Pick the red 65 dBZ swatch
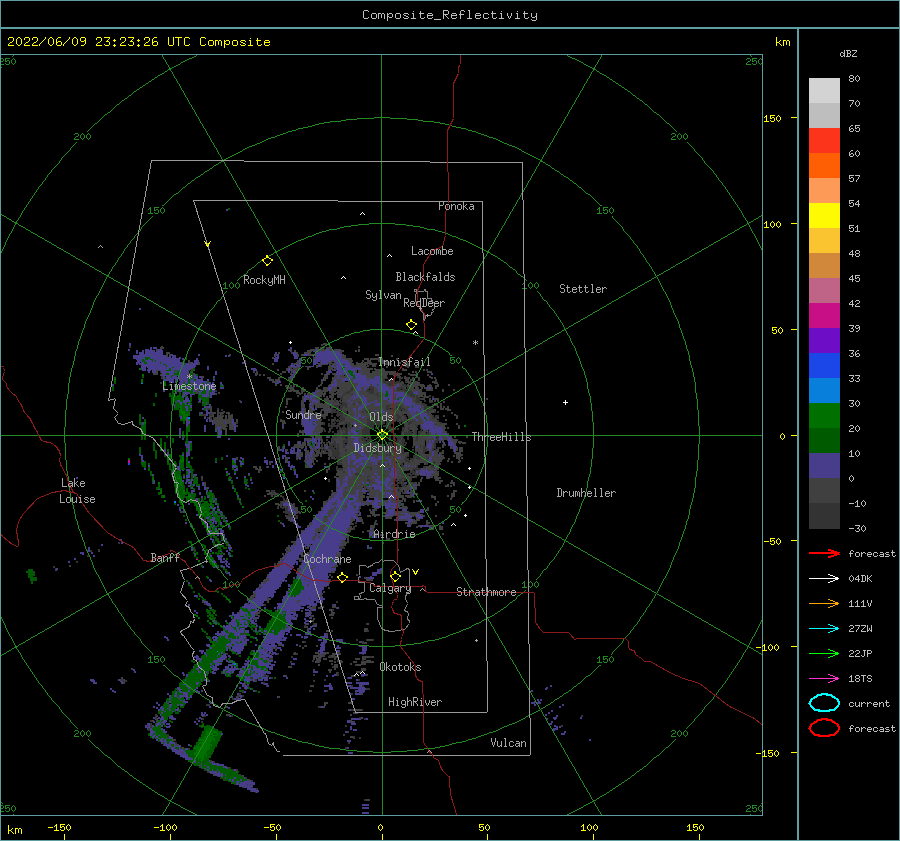 click(824, 141)
